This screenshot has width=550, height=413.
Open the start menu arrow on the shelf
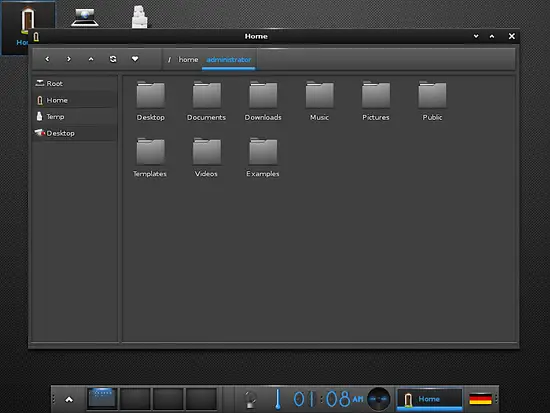(x=69, y=399)
